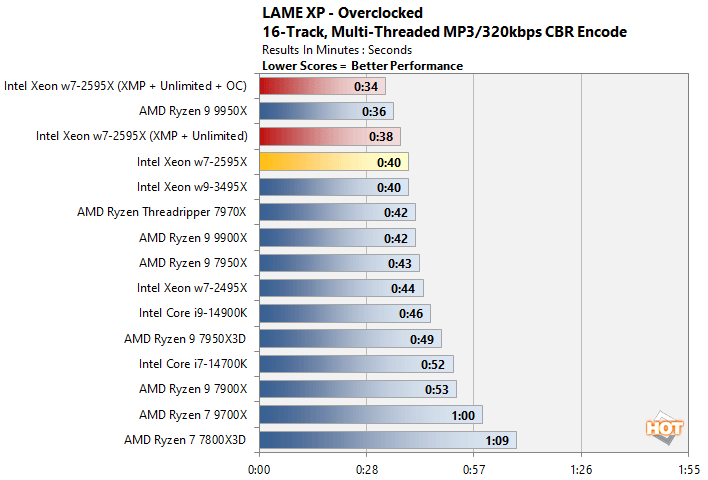This screenshot has width=708, height=480.
Task: Select the Intel Core i7-14700K label
Action: (193, 364)
